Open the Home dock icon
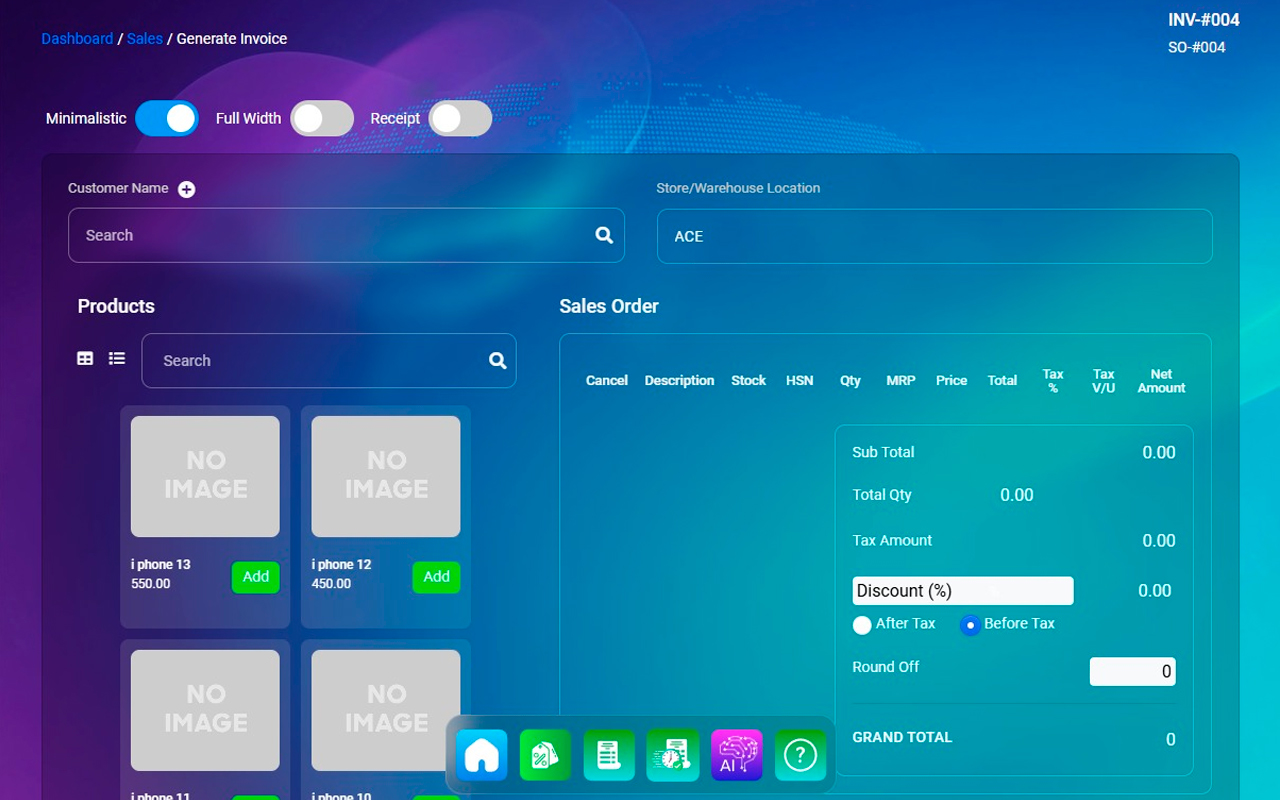Viewport: 1280px width, 800px height. (482, 755)
